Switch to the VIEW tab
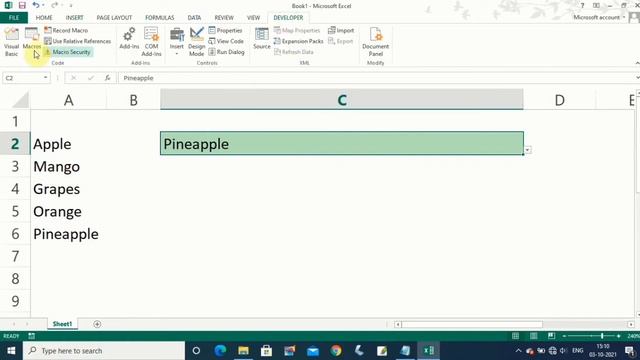 click(253, 18)
